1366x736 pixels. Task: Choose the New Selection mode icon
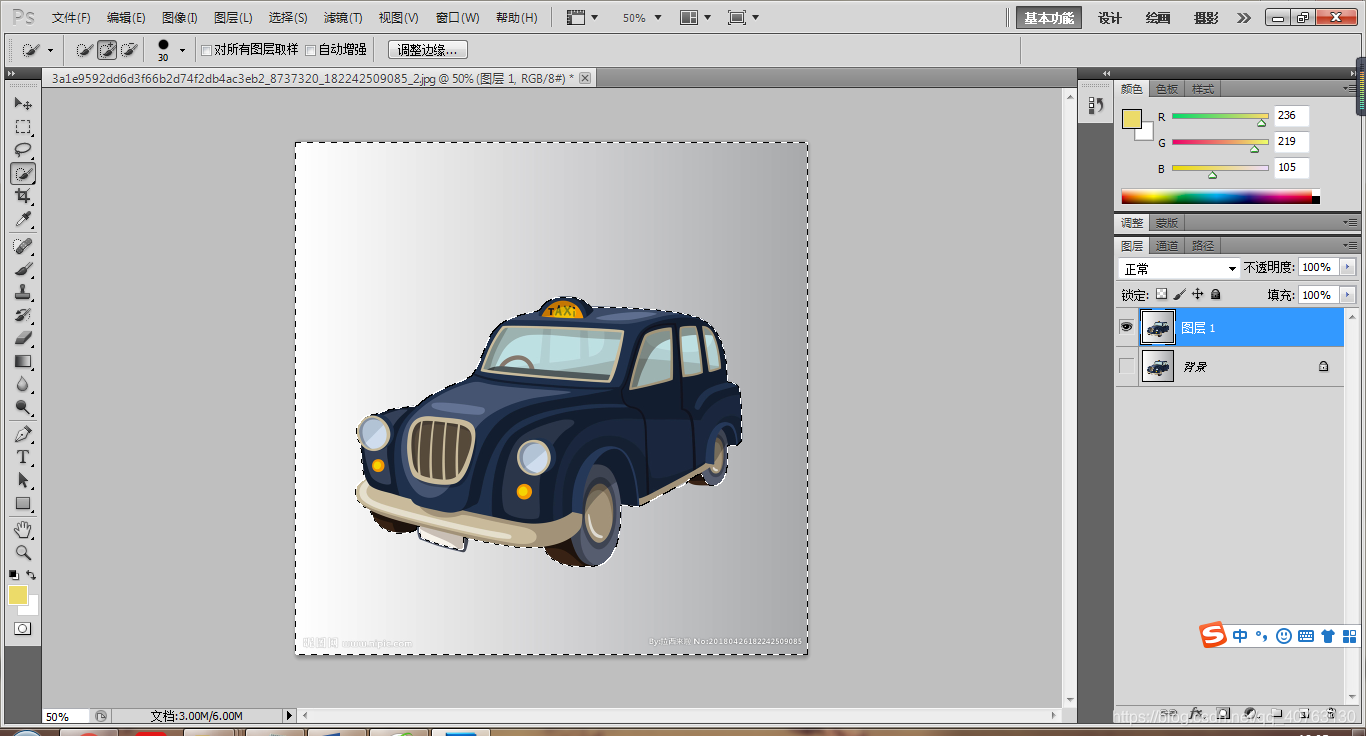coord(85,49)
